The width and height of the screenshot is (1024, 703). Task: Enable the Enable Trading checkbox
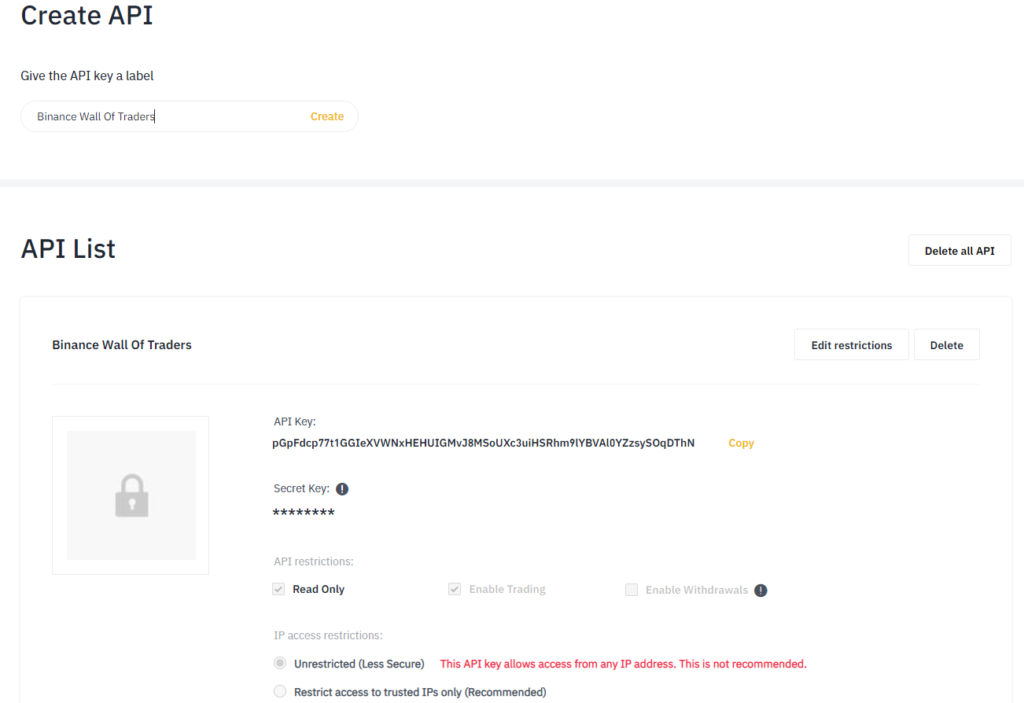pyautogui.click(x=455, y=589)
